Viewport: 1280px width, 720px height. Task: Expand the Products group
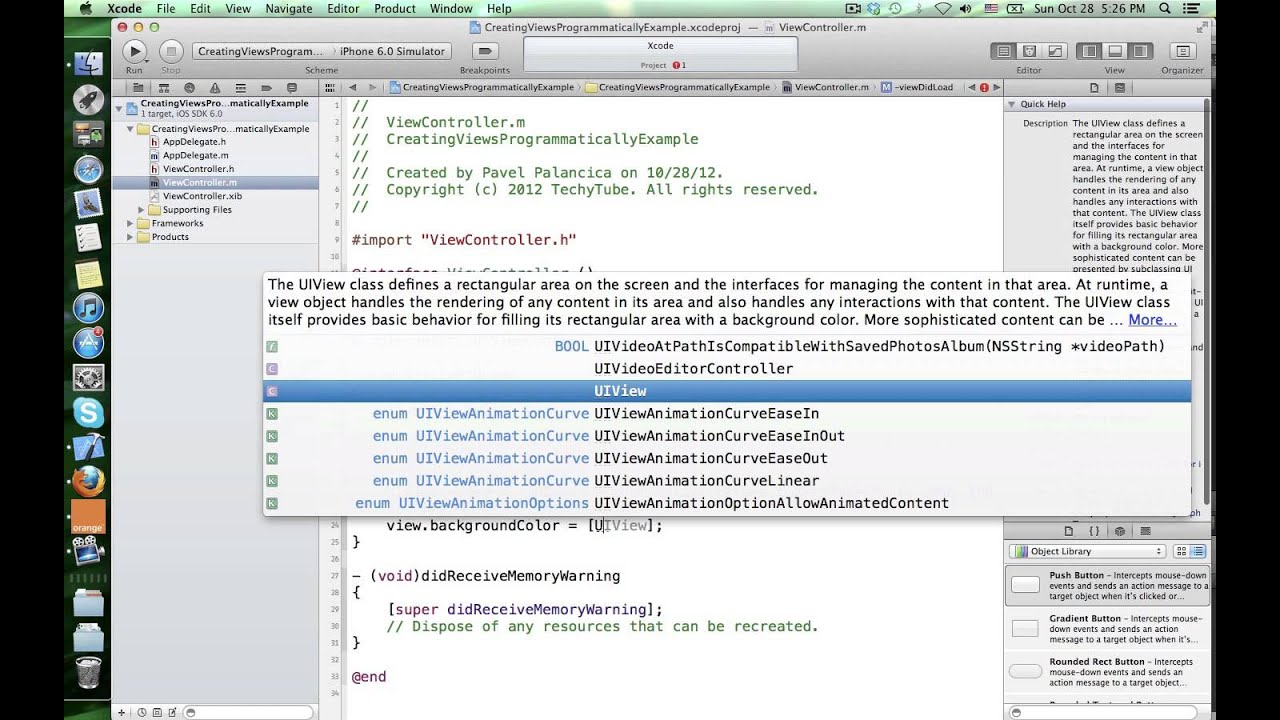coord(130,237)
